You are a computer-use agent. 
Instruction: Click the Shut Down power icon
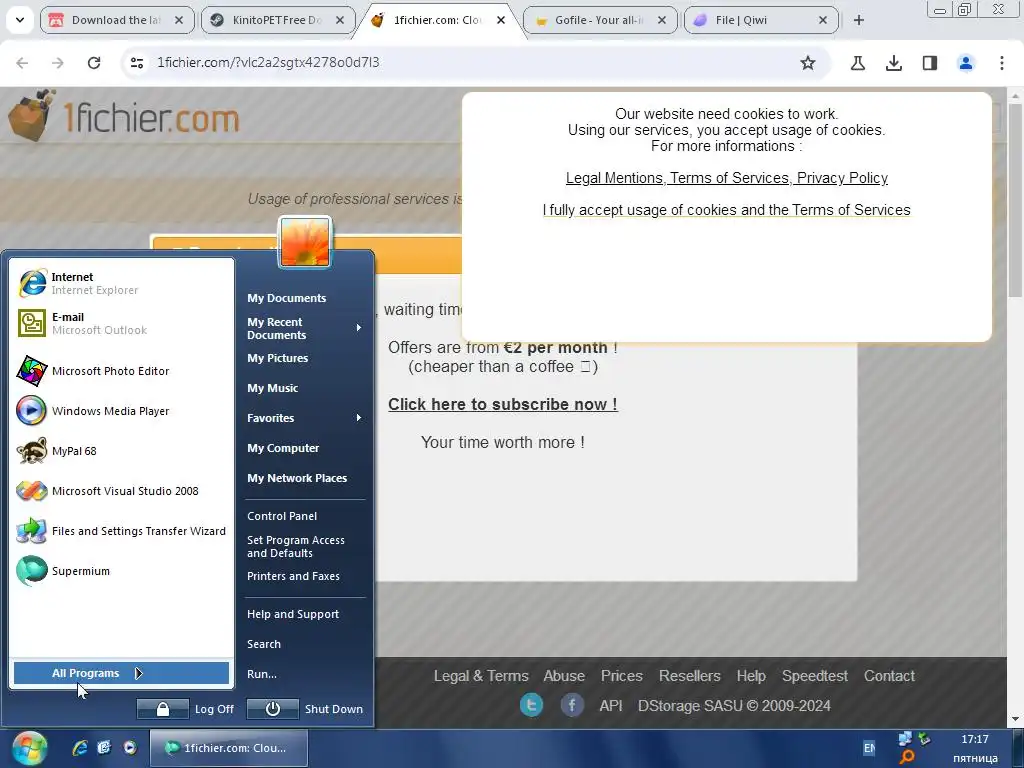[x=272, y=709]
